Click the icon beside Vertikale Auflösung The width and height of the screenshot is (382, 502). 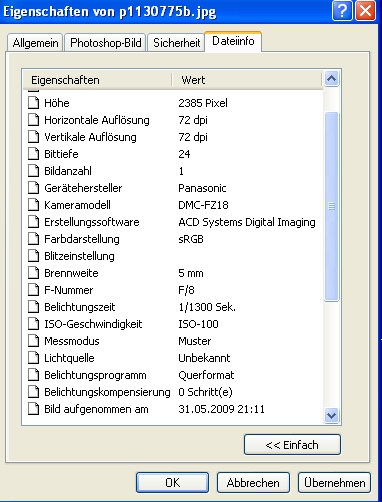pos(33,137)
